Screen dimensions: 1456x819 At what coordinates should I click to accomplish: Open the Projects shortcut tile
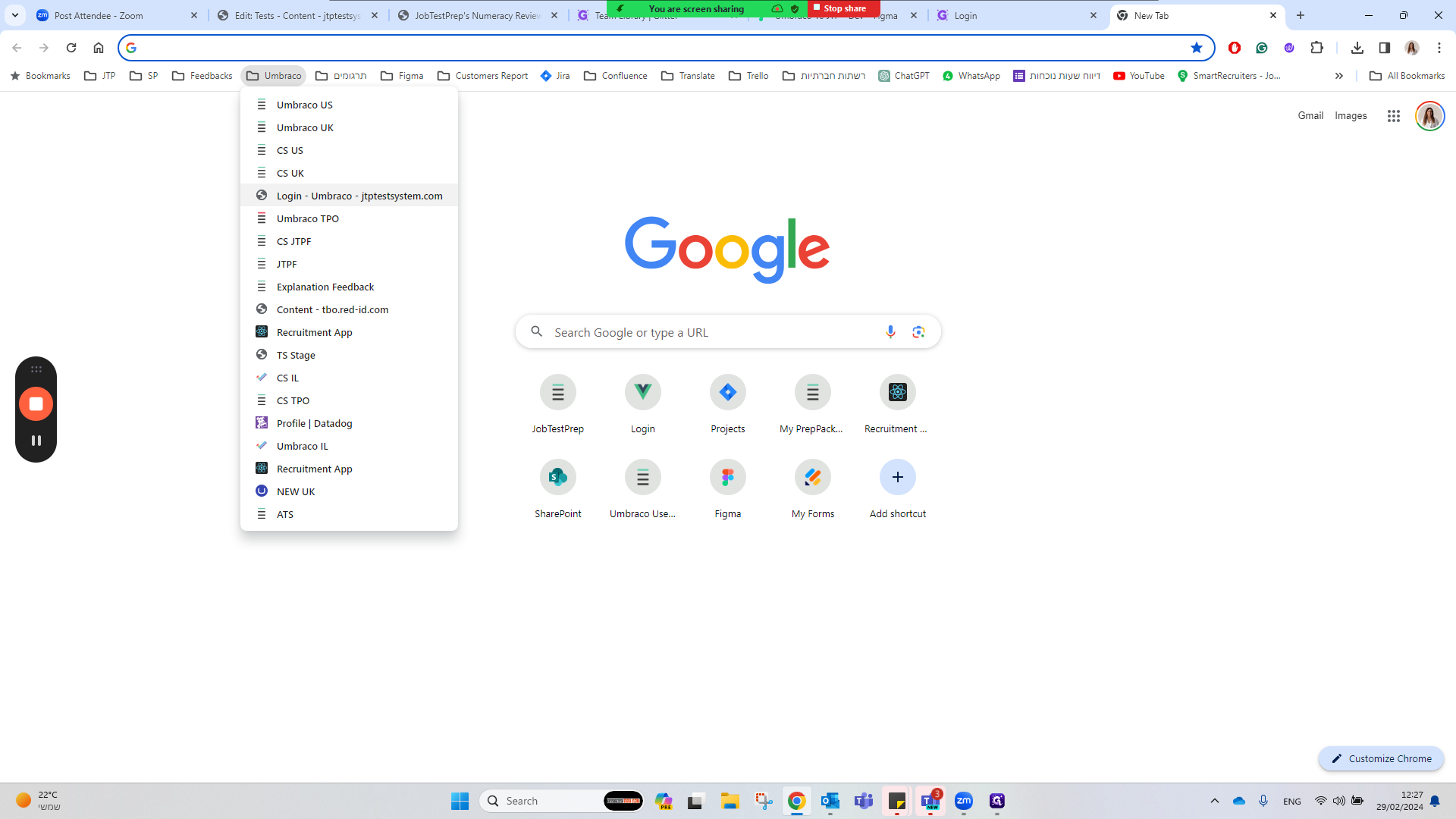click(x=728, y=405)
